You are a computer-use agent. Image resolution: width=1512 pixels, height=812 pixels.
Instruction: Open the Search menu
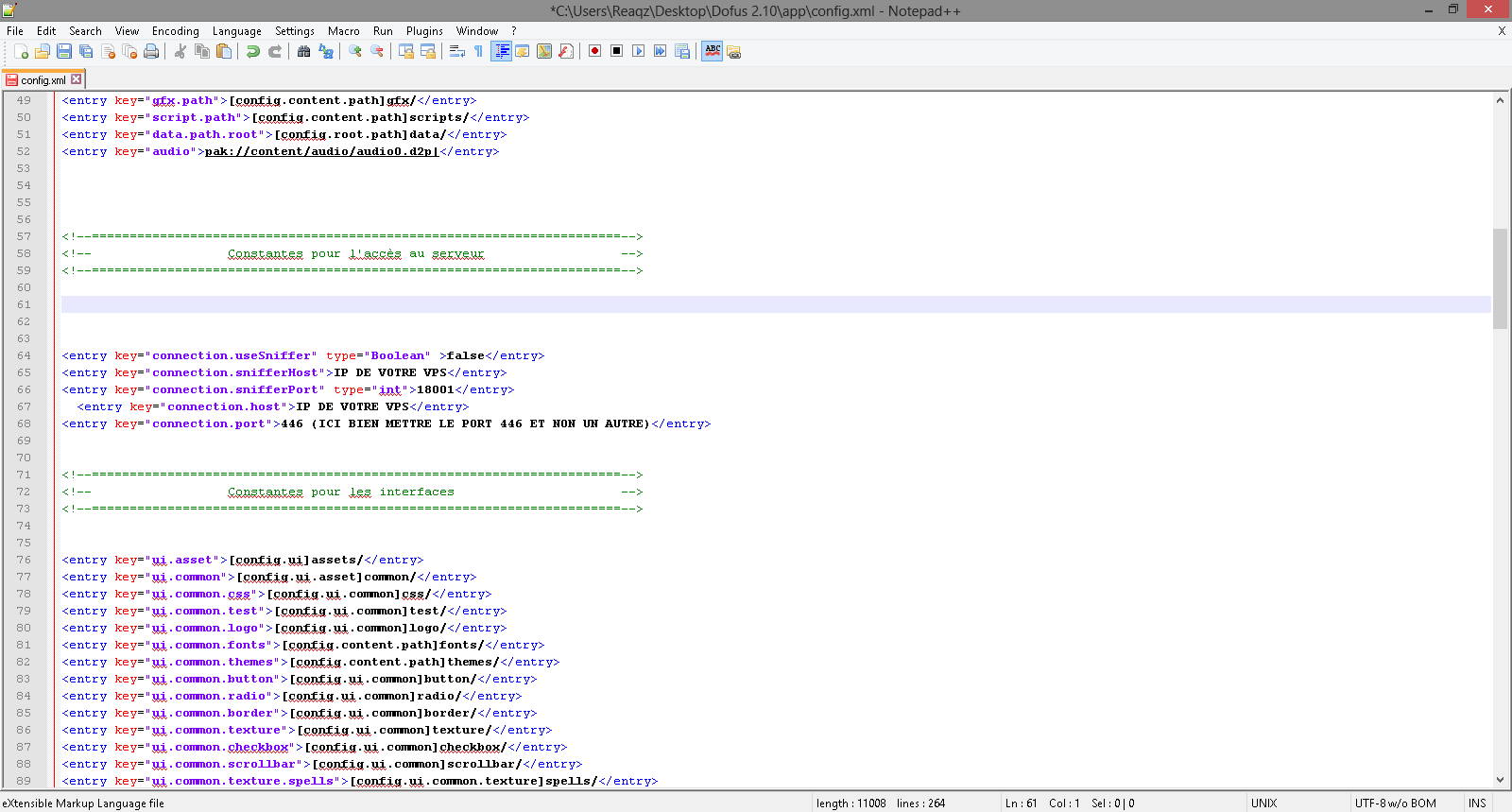point(85,31)
